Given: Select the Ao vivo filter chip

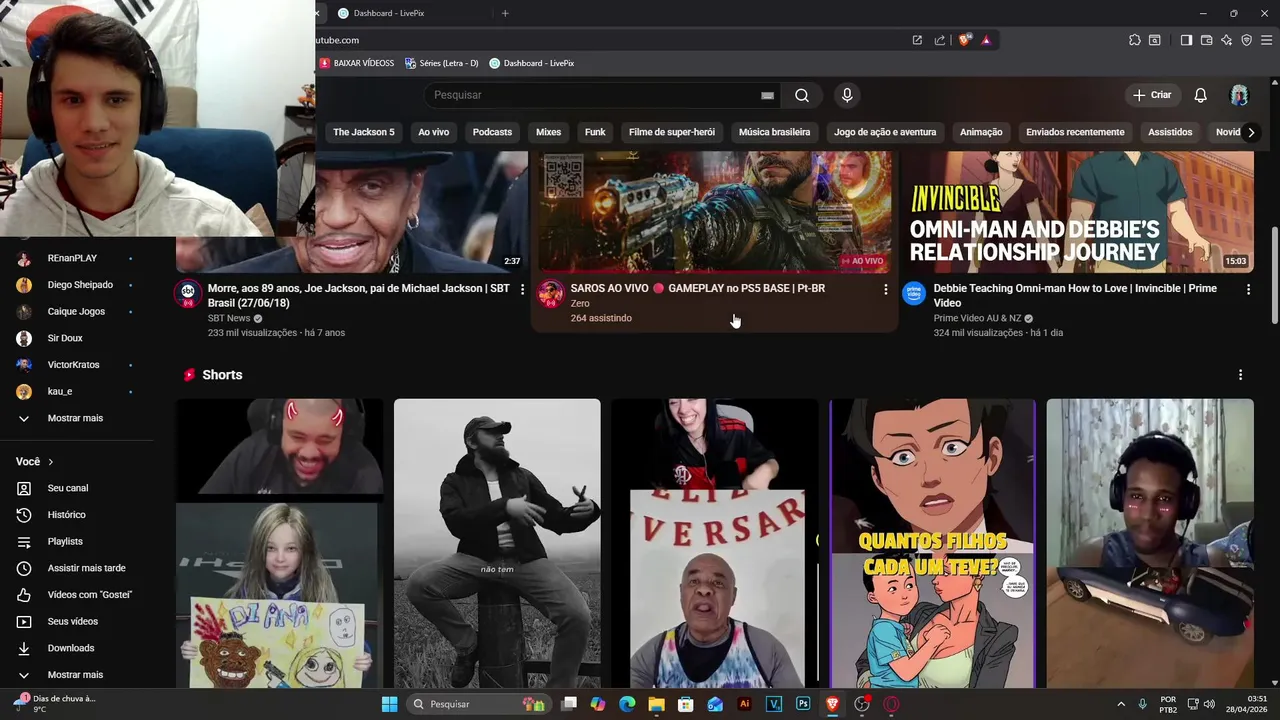Looking at the screenshot, I should coord(433,132).
